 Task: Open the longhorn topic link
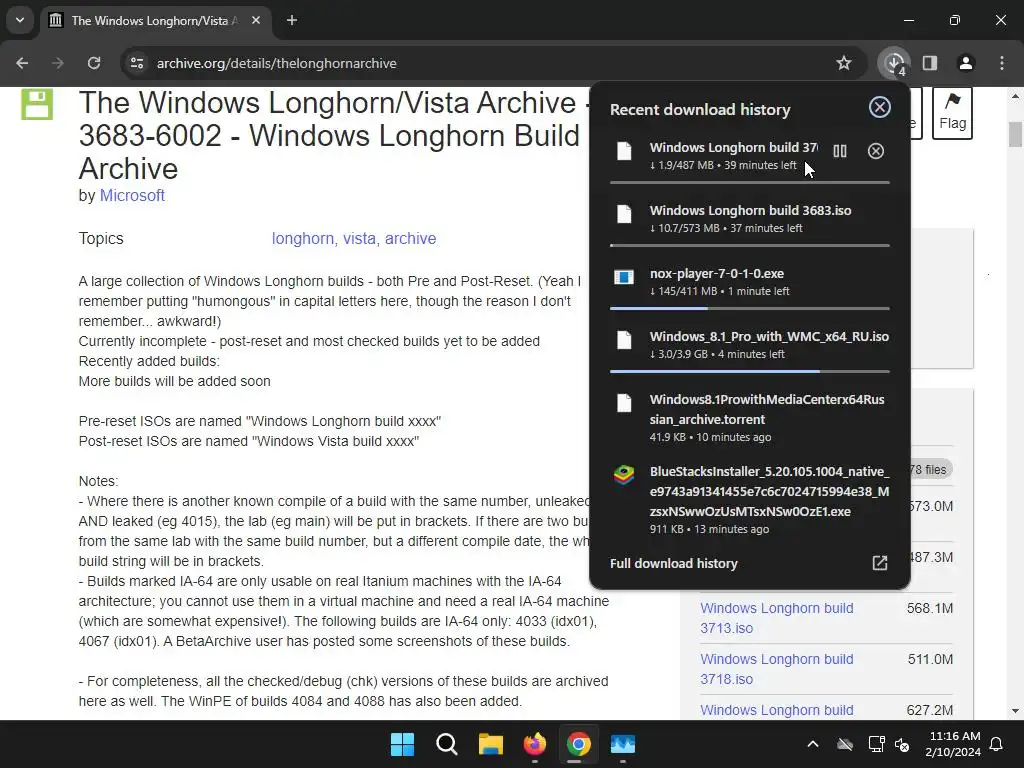pyautogui.click(x=302, y=238)
